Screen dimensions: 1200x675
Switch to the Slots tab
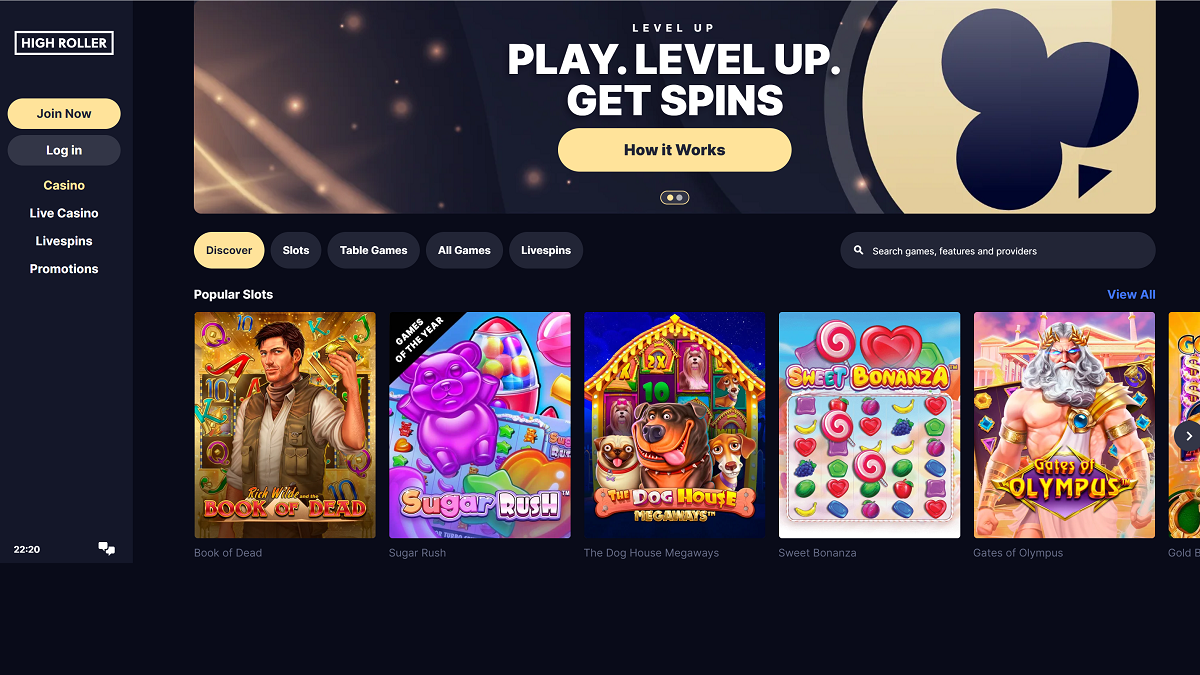296,250
